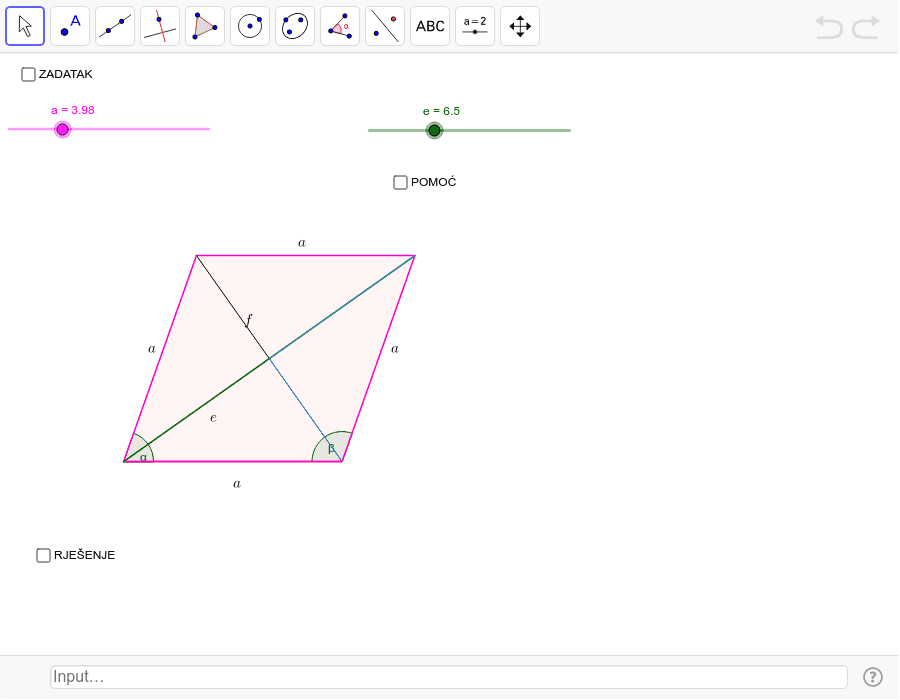Screen dimensions: 900x700
Task: Select the Point tool
Action: point(70,25)
